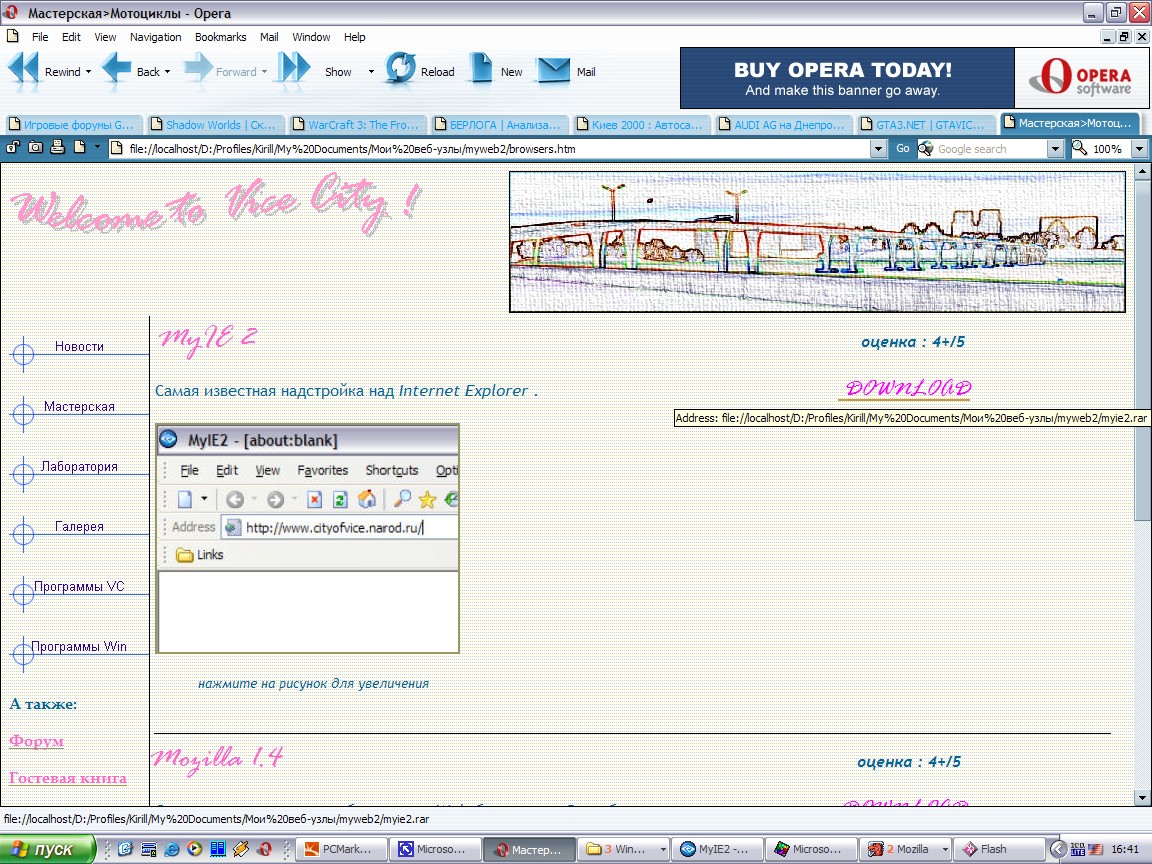
Task: Open the Navigation menu
Action: coord(155,37)
